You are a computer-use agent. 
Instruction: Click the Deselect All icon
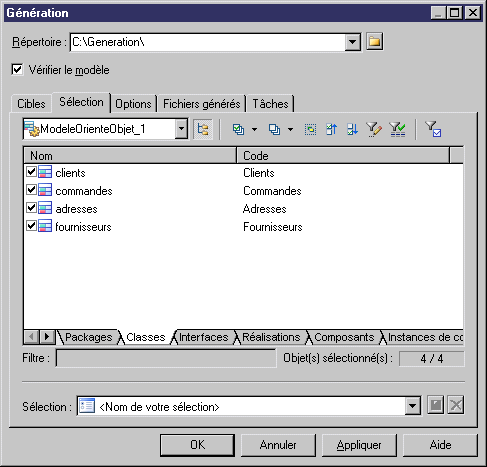point(274,129)
